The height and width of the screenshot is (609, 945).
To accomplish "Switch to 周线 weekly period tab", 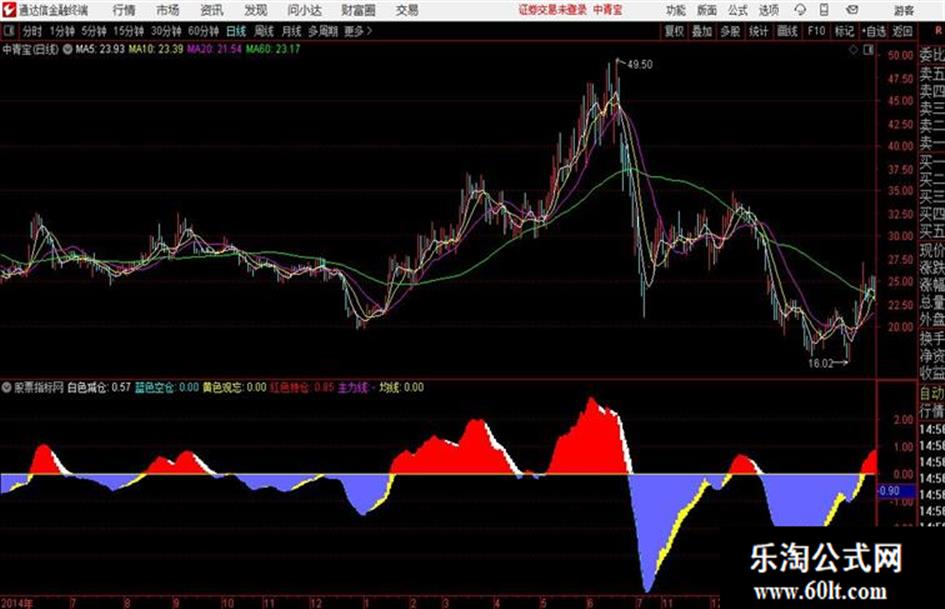I will pyautogui.click(x=264, y=31).
